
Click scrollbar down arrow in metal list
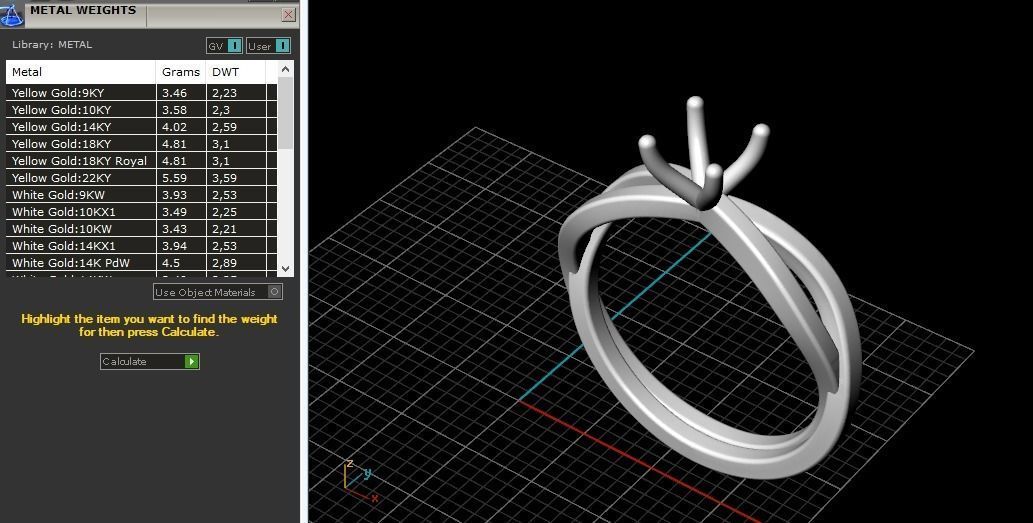pyautogui.click(x=285, y=269)
